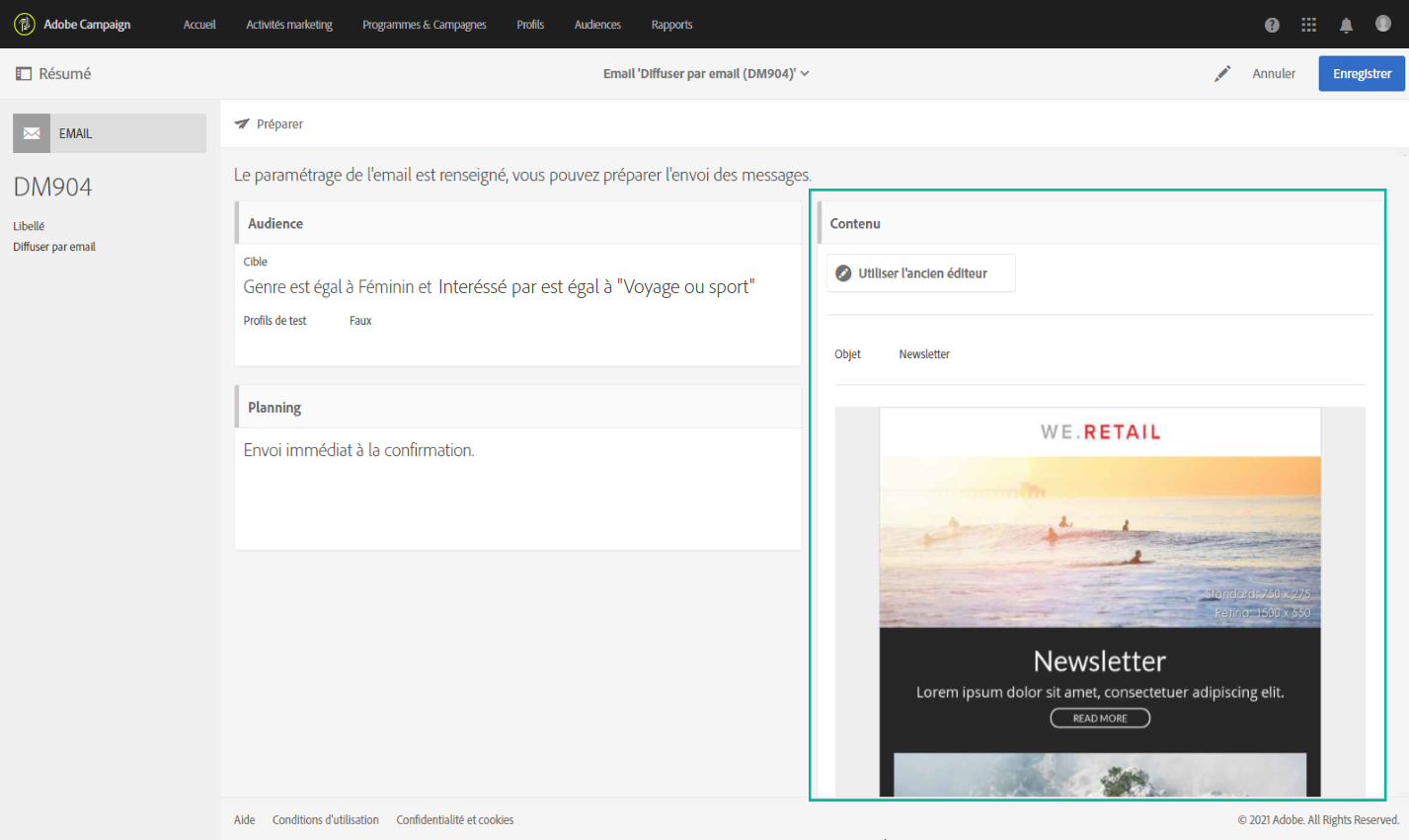Open the Conditions d'utilisation link

326,820
